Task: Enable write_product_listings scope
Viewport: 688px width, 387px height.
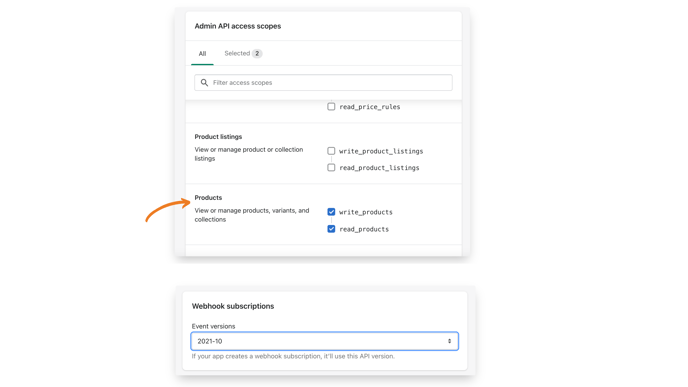Action: click(331, 151)
